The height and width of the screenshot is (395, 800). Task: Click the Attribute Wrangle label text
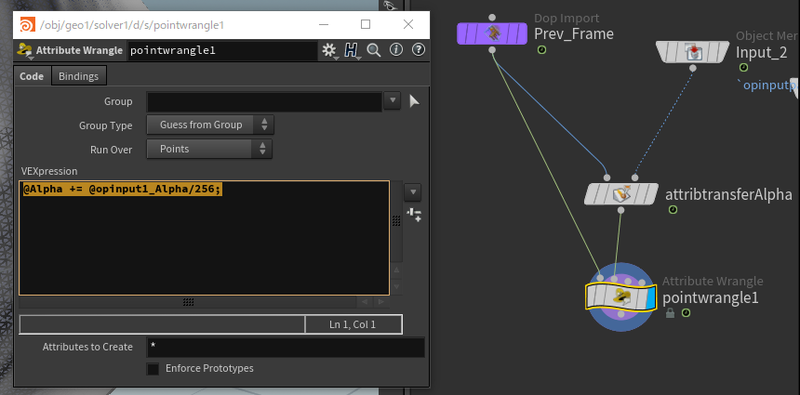pos(79,51)
